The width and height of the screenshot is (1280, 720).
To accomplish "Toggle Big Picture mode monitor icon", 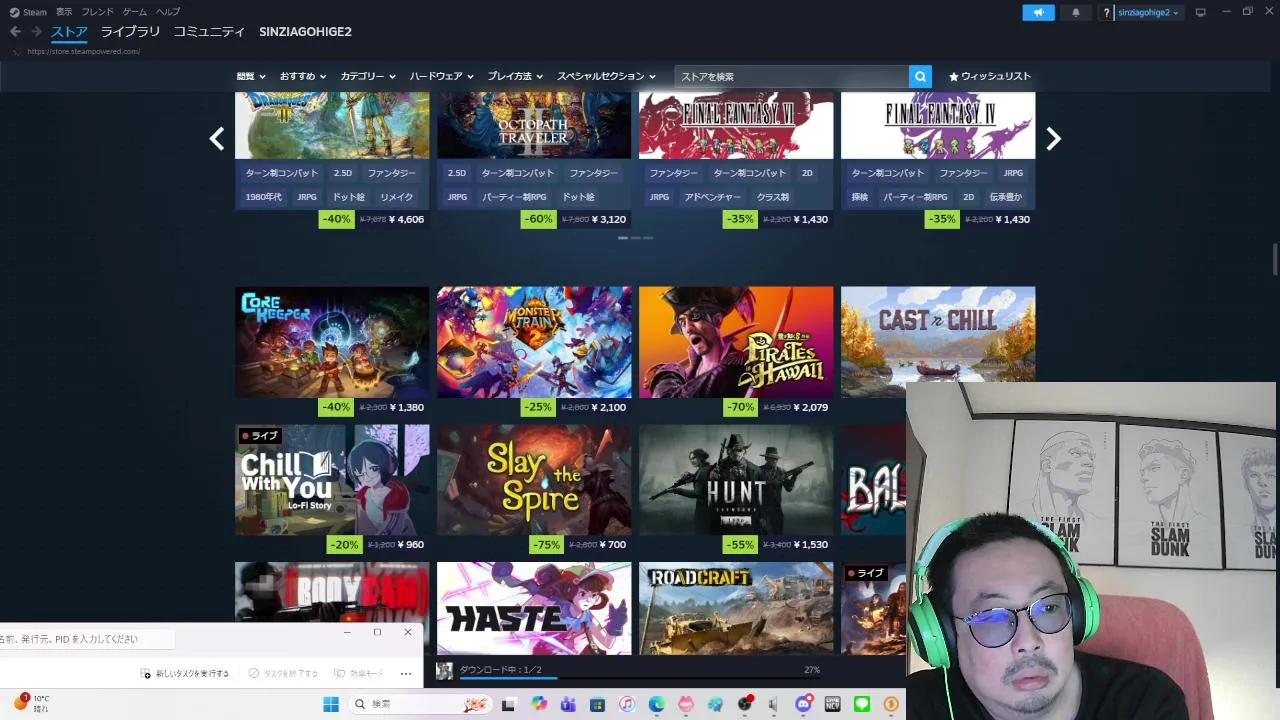I will (1201, 12).
